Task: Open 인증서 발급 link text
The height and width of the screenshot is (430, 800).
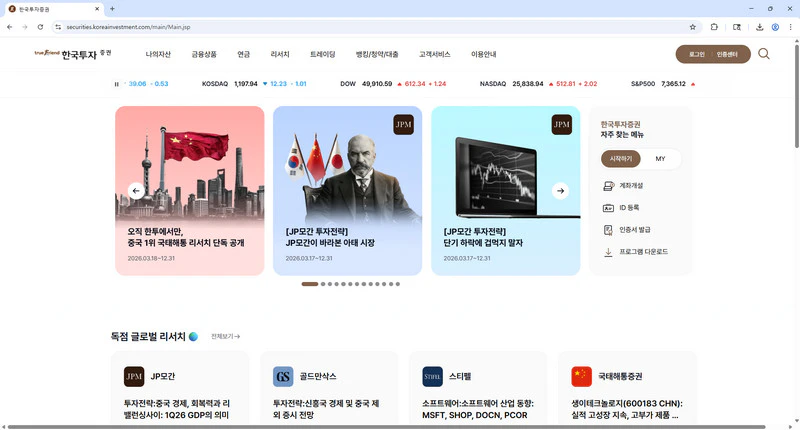Action: click(x=635, y=230)
